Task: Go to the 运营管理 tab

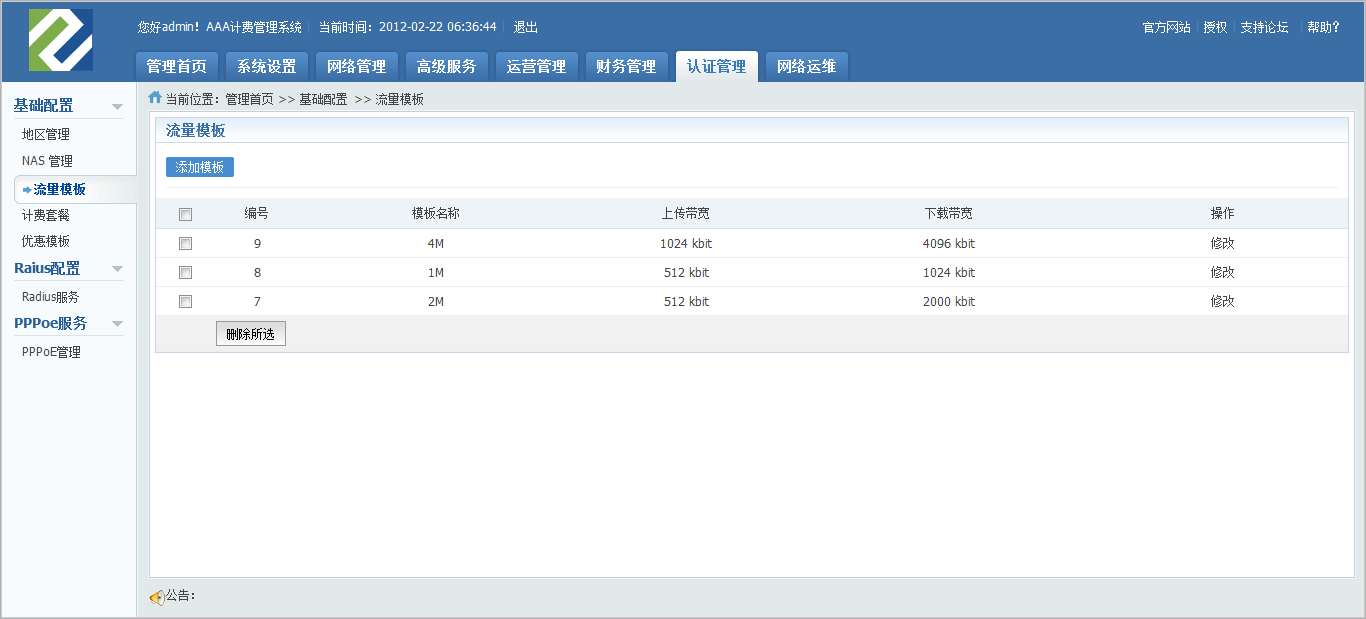Action: pos(536,66)
